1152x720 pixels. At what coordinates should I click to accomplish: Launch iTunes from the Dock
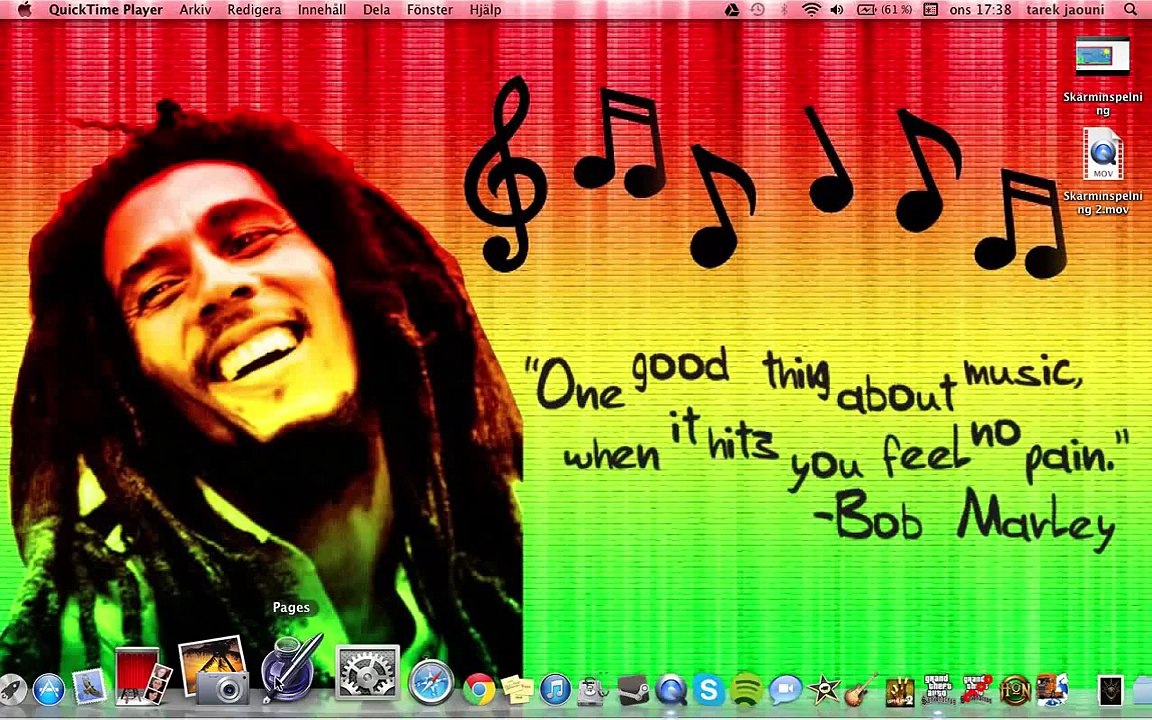555,689
